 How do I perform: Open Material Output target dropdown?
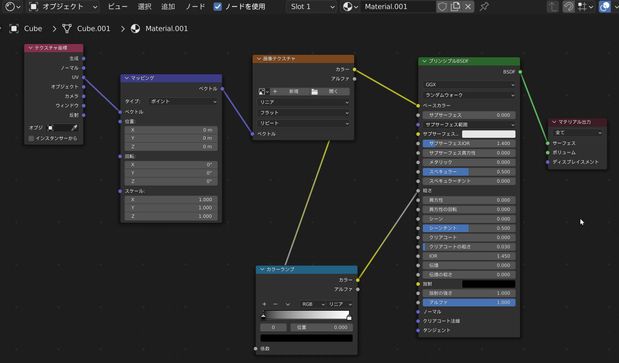tap(578, 133)
